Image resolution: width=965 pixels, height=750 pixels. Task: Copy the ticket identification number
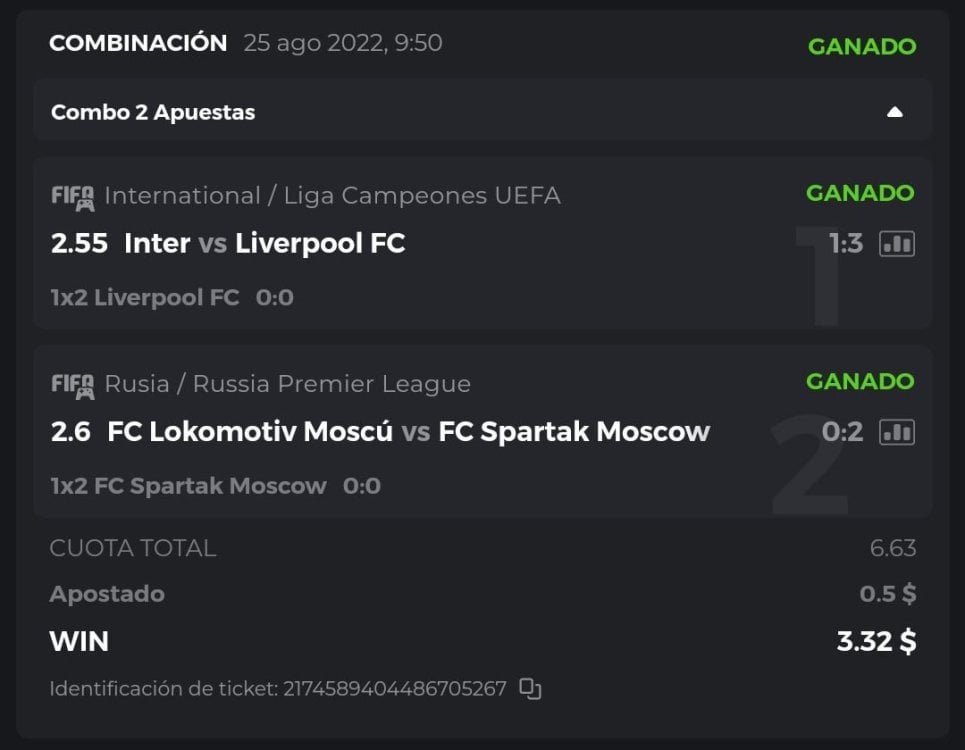[x=530, y=689]
